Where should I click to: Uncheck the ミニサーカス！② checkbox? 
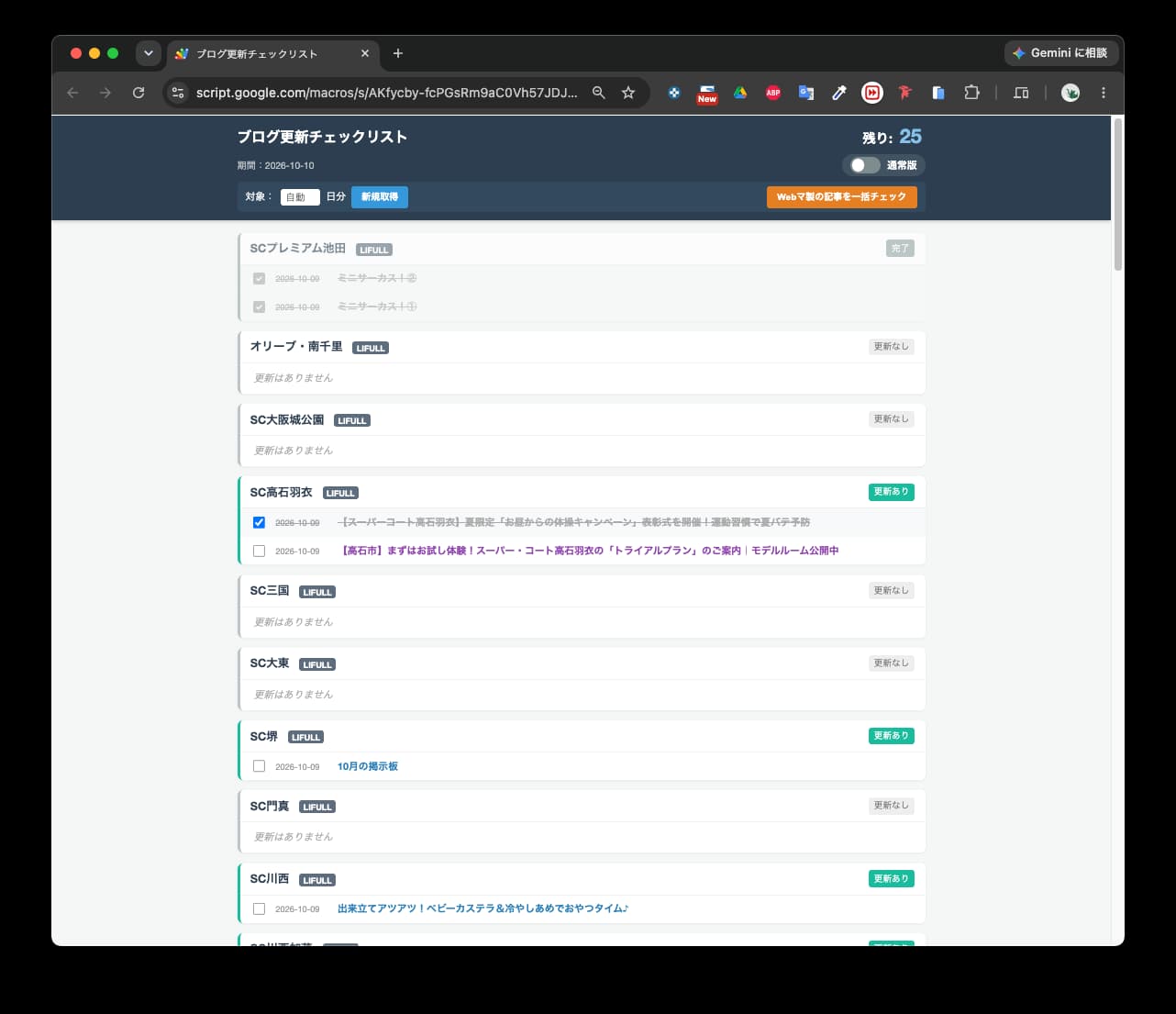click(x=259, y=278)
